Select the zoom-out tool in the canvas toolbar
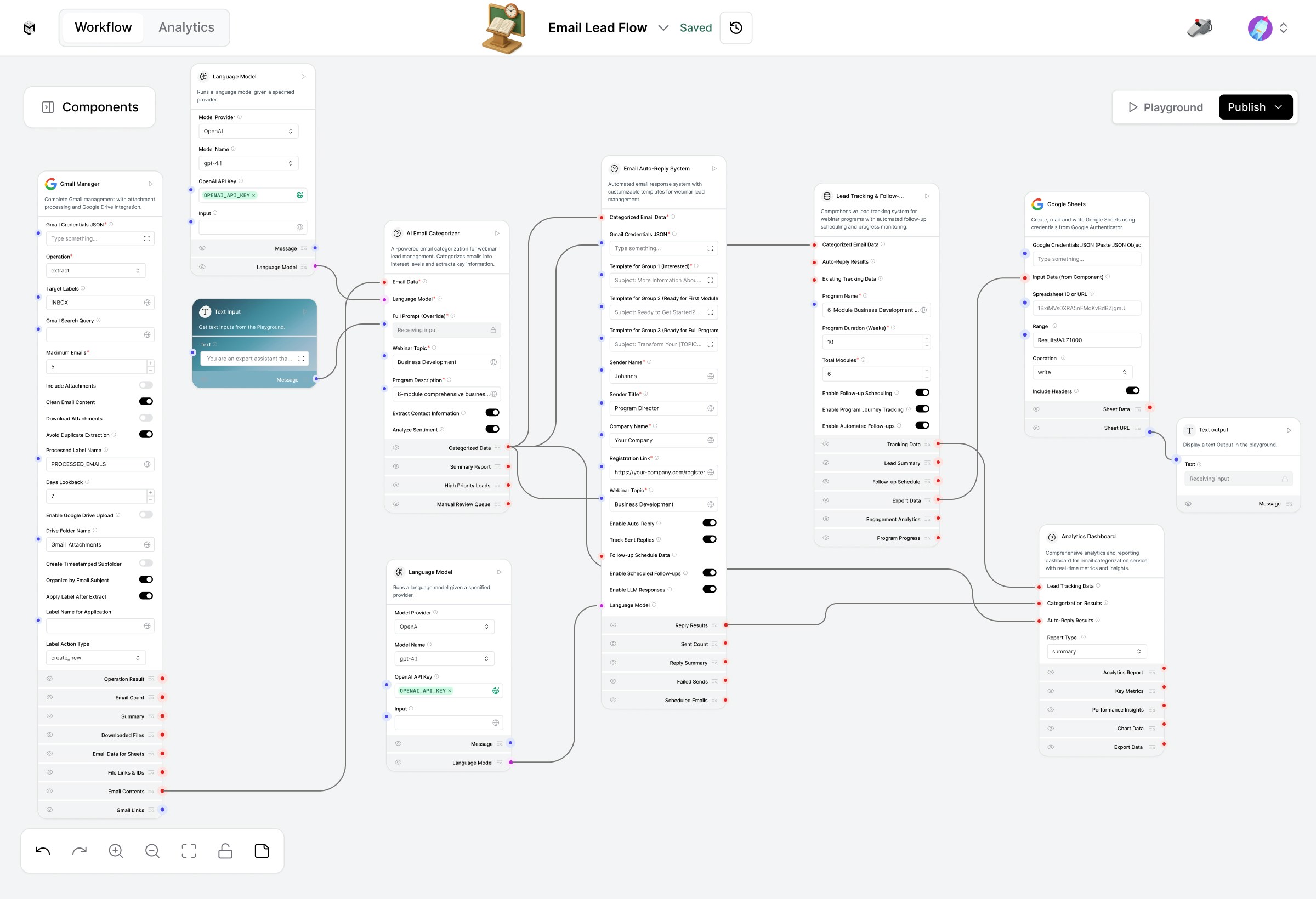The image size is (1316, 899). (x=152, y=850)
